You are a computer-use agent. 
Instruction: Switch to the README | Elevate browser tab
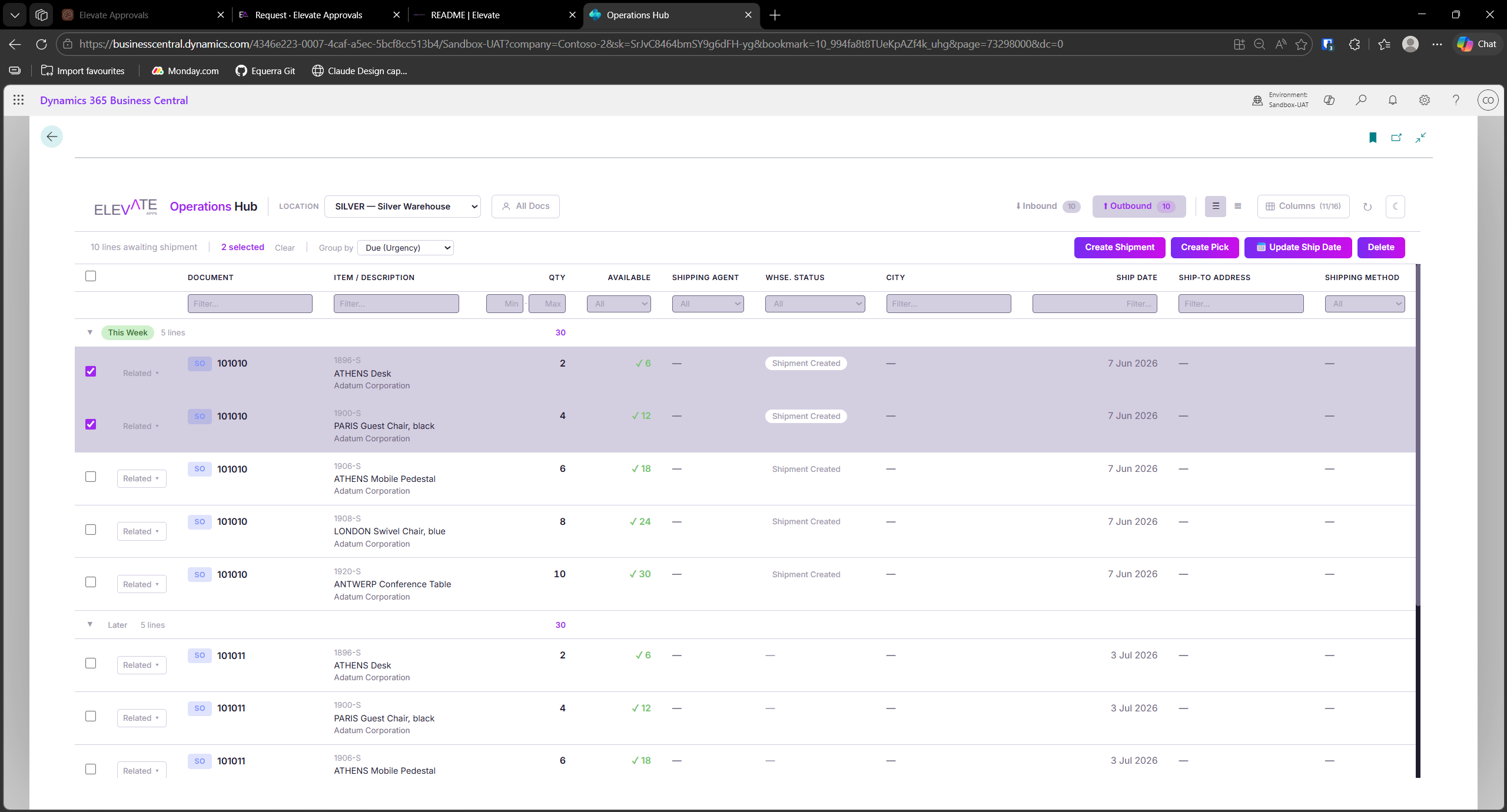[x=465, y=15]
